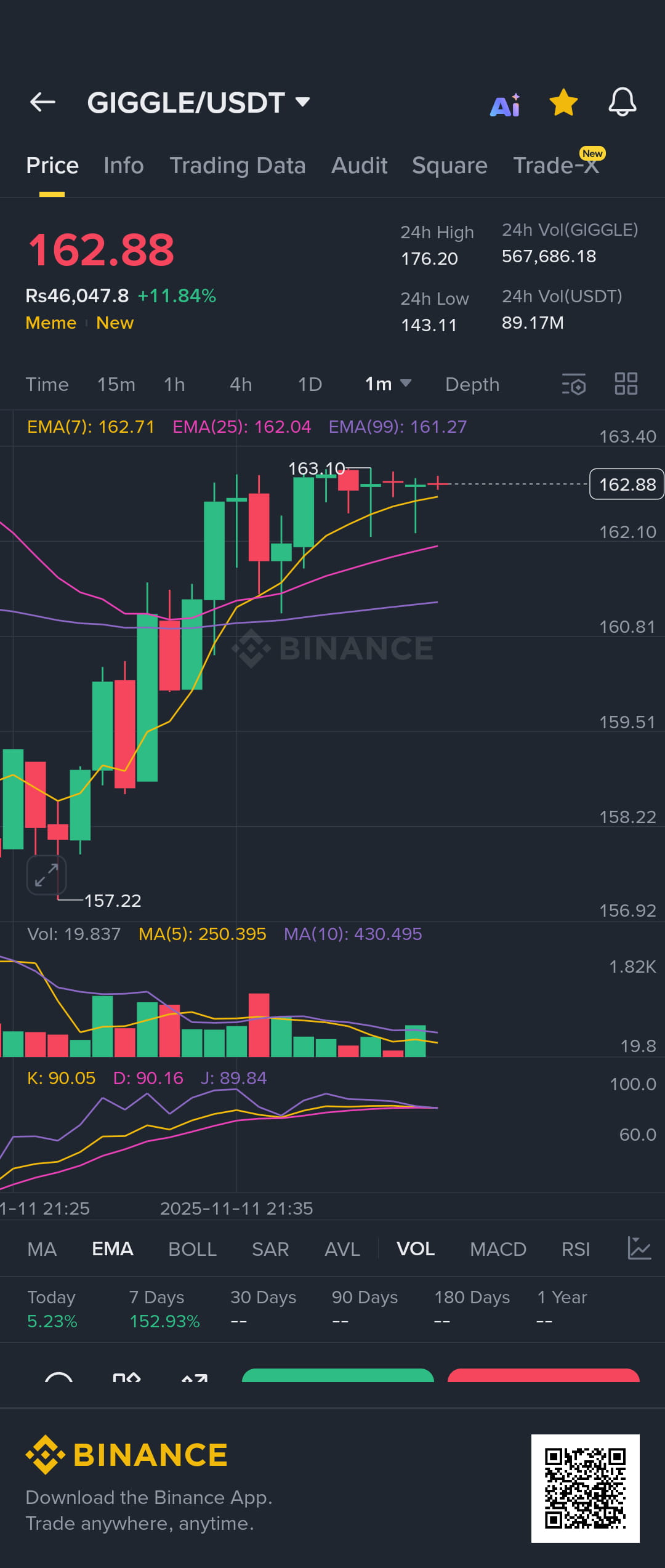Image resolution: width=665 pixels, height=1568 pixels.
Task: Switch to the Info tab
Action: coord(124,166)
